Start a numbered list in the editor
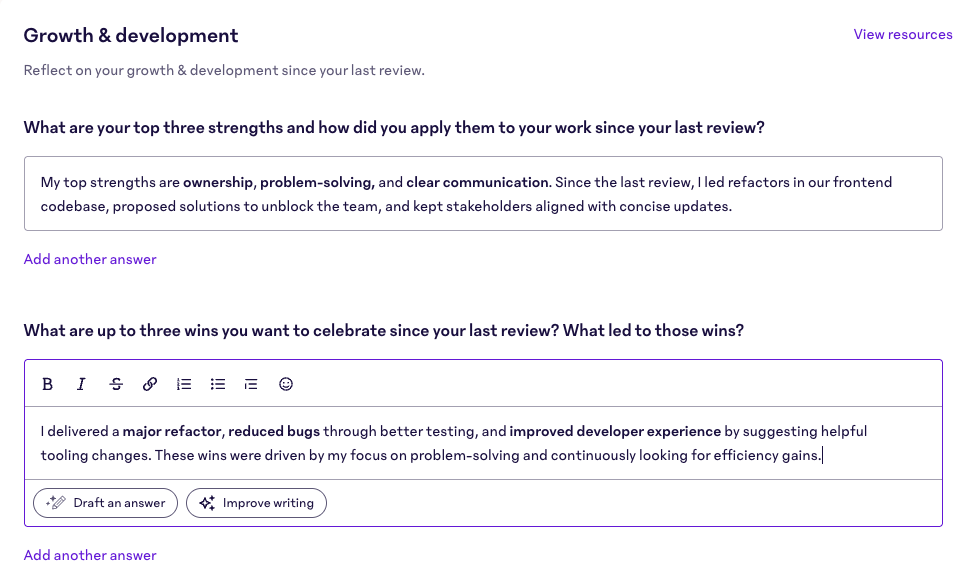 tap(184, 384)
